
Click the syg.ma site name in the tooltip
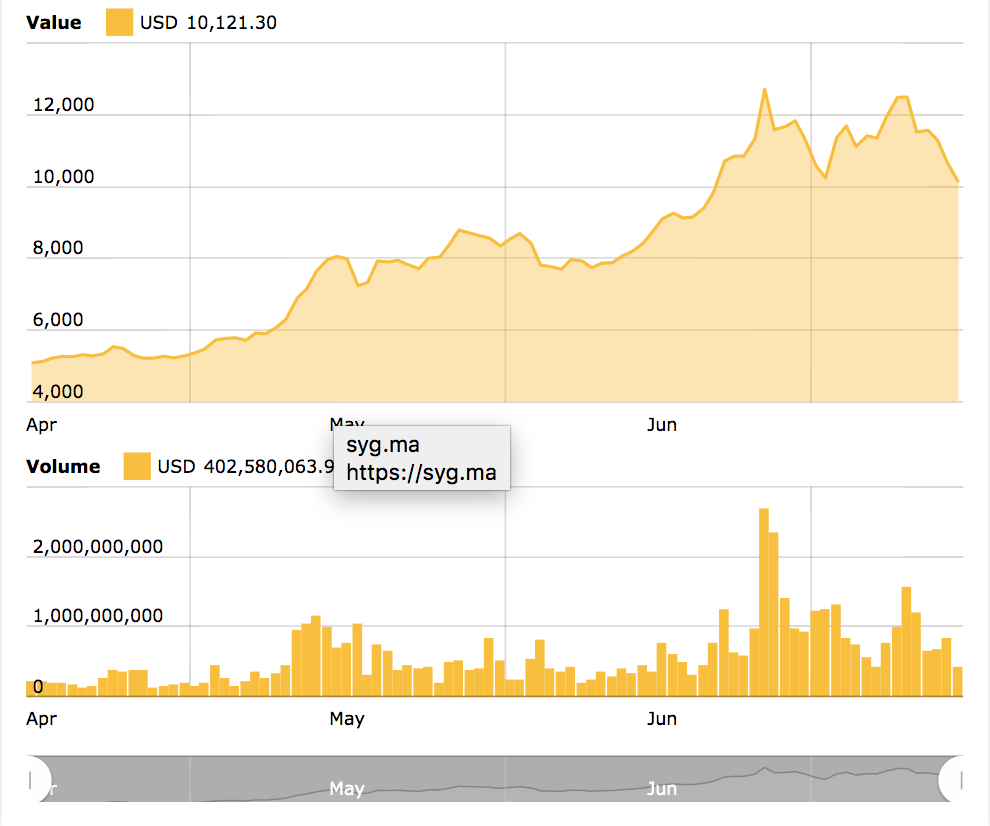[x=381, y=445]
